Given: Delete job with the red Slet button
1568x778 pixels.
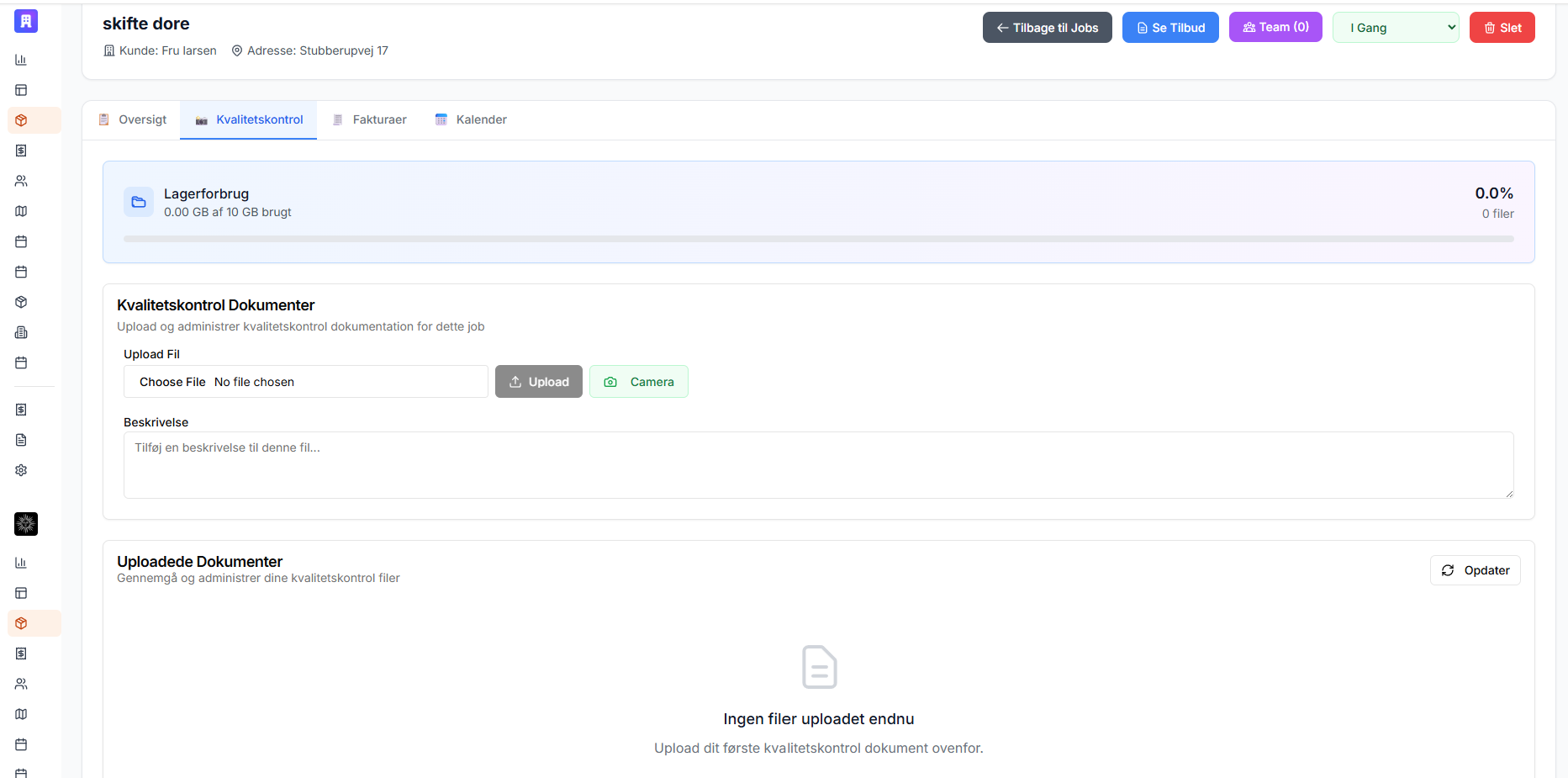Looking at the screenshot, I should [x=1502, y=28].
